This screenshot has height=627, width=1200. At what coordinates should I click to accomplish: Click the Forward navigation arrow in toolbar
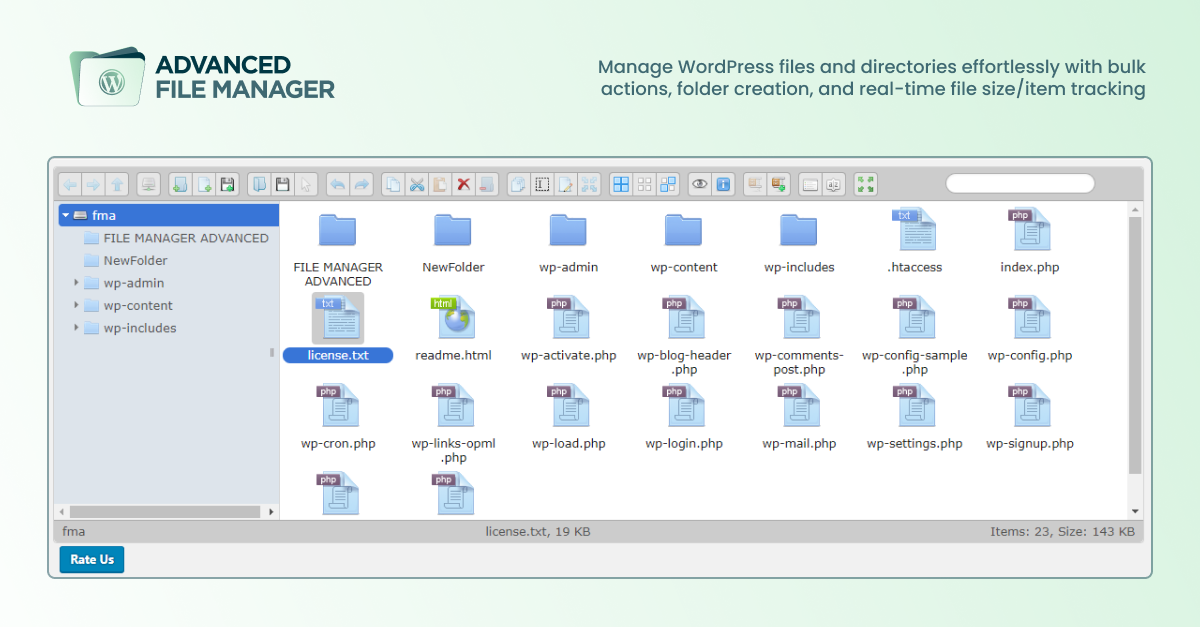94,184
